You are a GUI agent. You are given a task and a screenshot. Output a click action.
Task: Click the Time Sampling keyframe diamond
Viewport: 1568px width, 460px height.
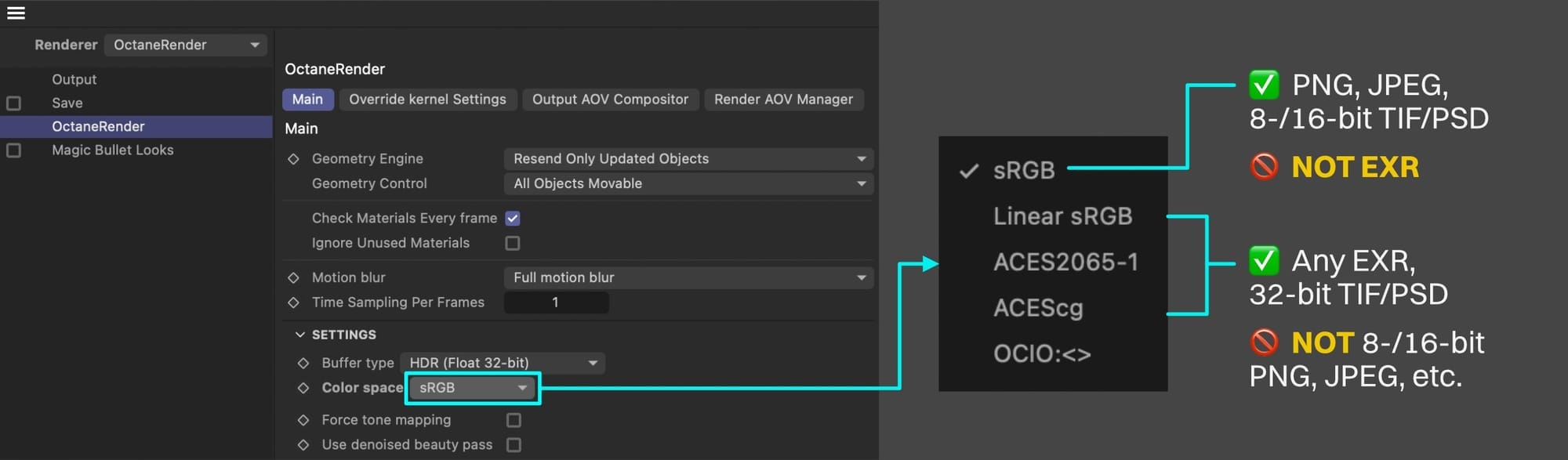pos(294,302)
